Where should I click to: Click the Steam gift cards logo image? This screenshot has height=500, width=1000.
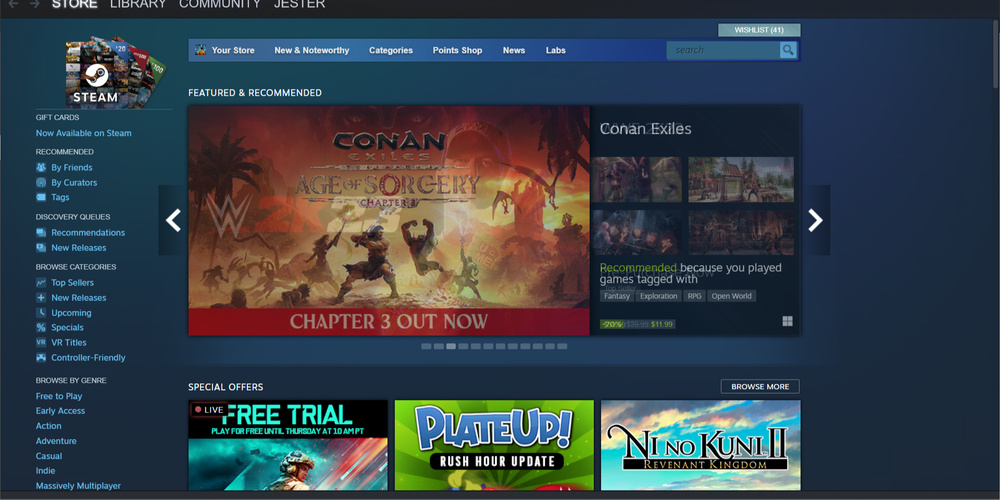pyautogui.click(x=115, y=71)
